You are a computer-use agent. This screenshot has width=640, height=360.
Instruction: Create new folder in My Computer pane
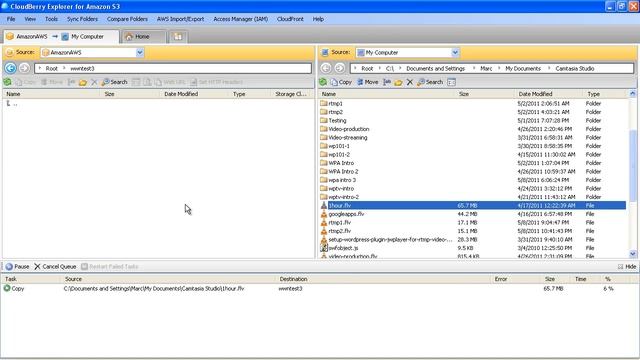tap(398, 82)
